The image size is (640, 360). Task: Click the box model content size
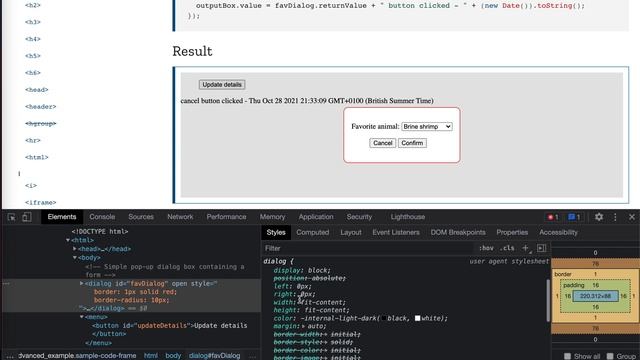pos(595,296)
